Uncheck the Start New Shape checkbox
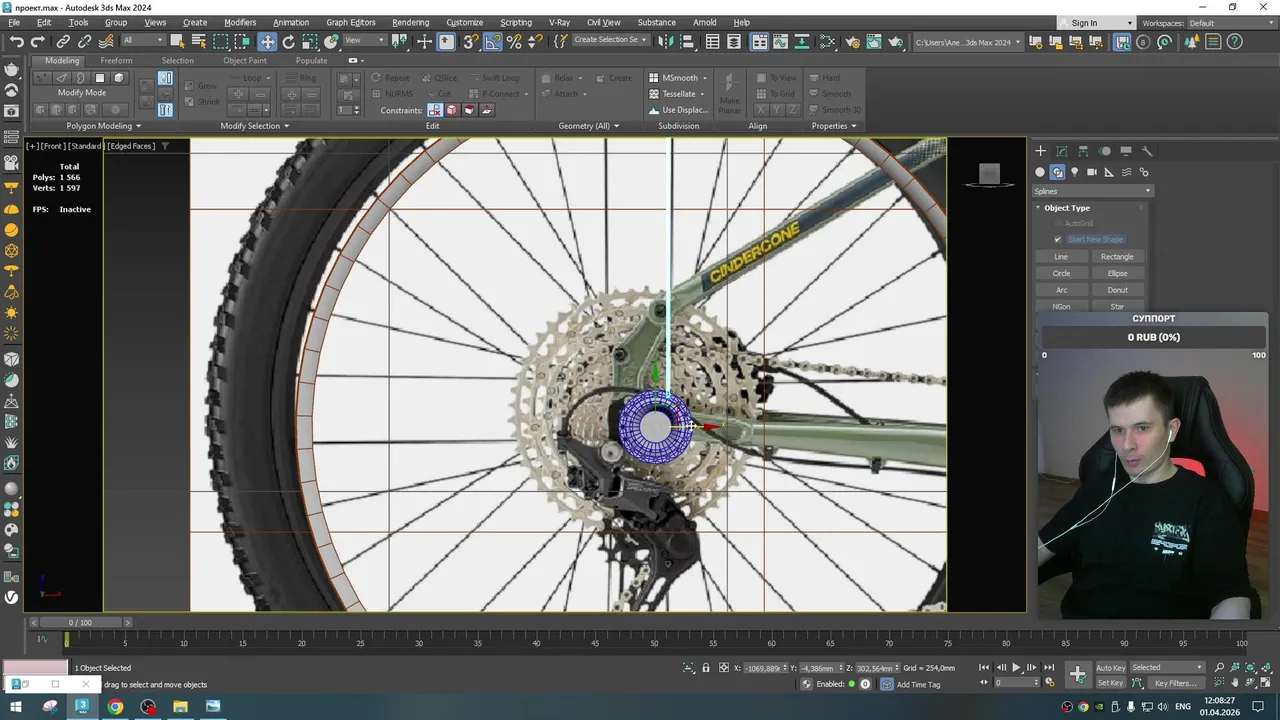Image resolution: width=1280 pixels, height=720 pixels. click(1057, 239)
